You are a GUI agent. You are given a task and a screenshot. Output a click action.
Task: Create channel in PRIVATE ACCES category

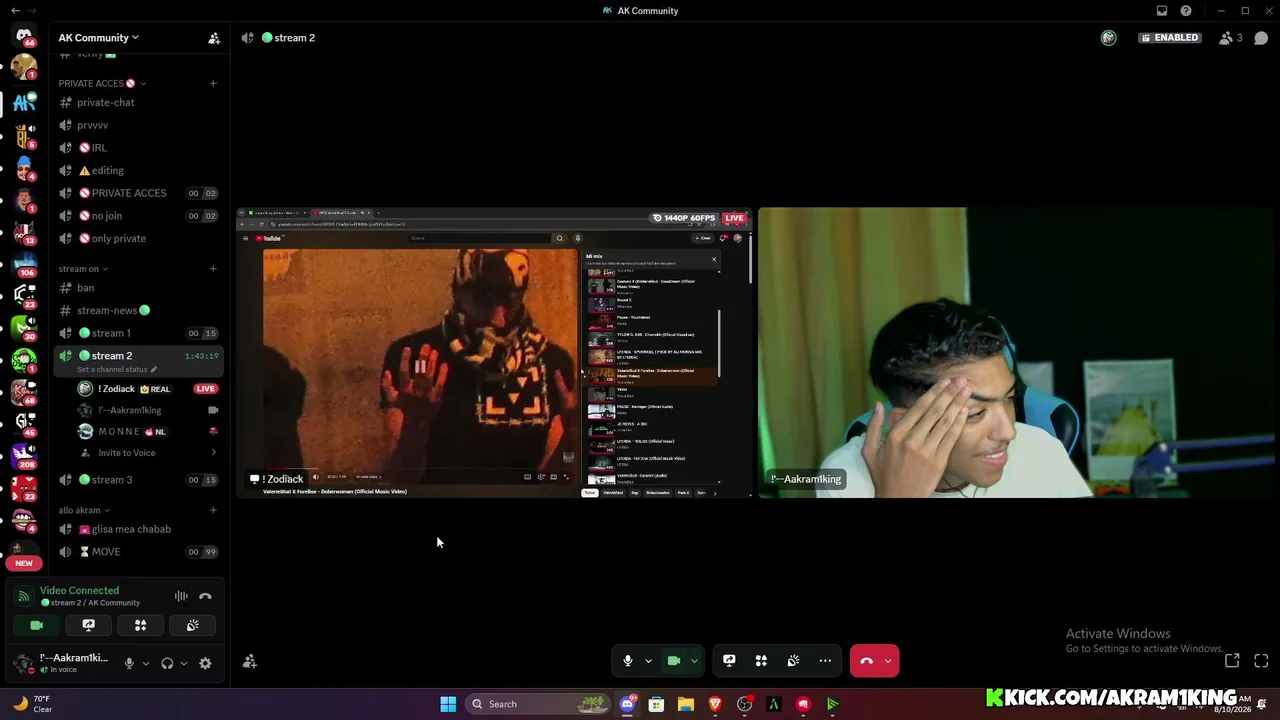213,83
